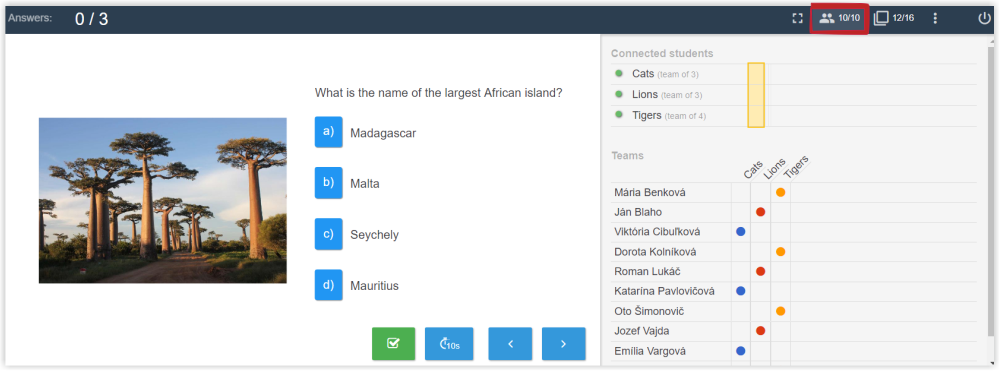1000x371 pixels.
Task: Open the three-dot more options menu
Action: point(935,18)
